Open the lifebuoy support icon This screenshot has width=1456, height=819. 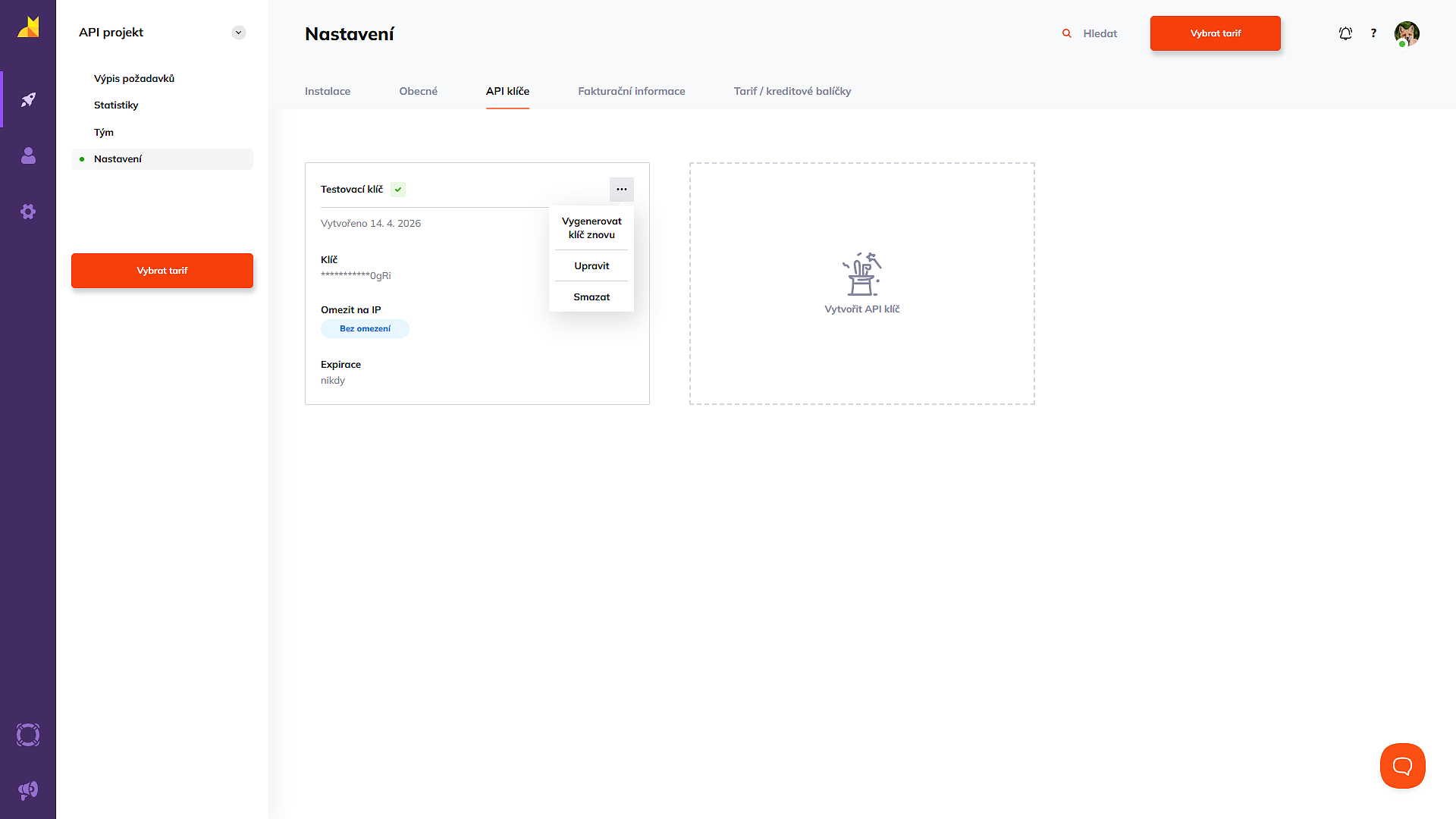(x=28, y=735)
